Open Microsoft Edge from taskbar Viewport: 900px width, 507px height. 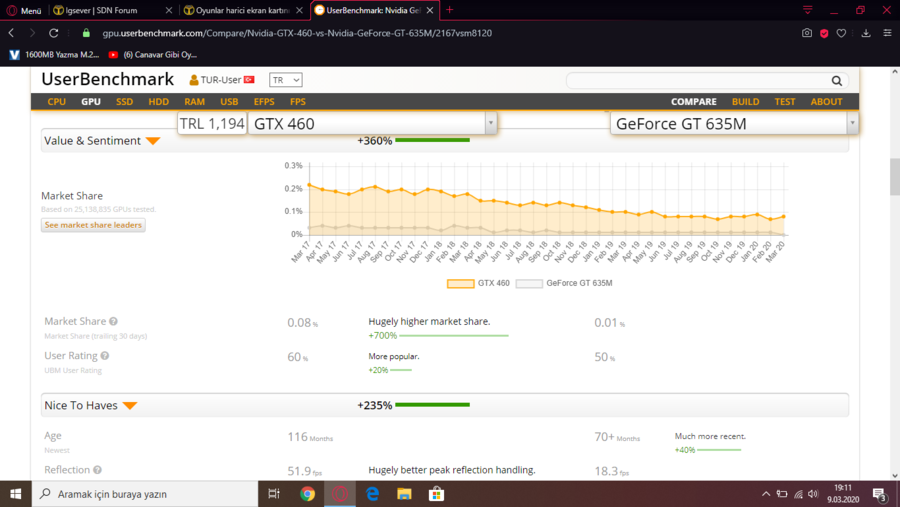point(372,494)
